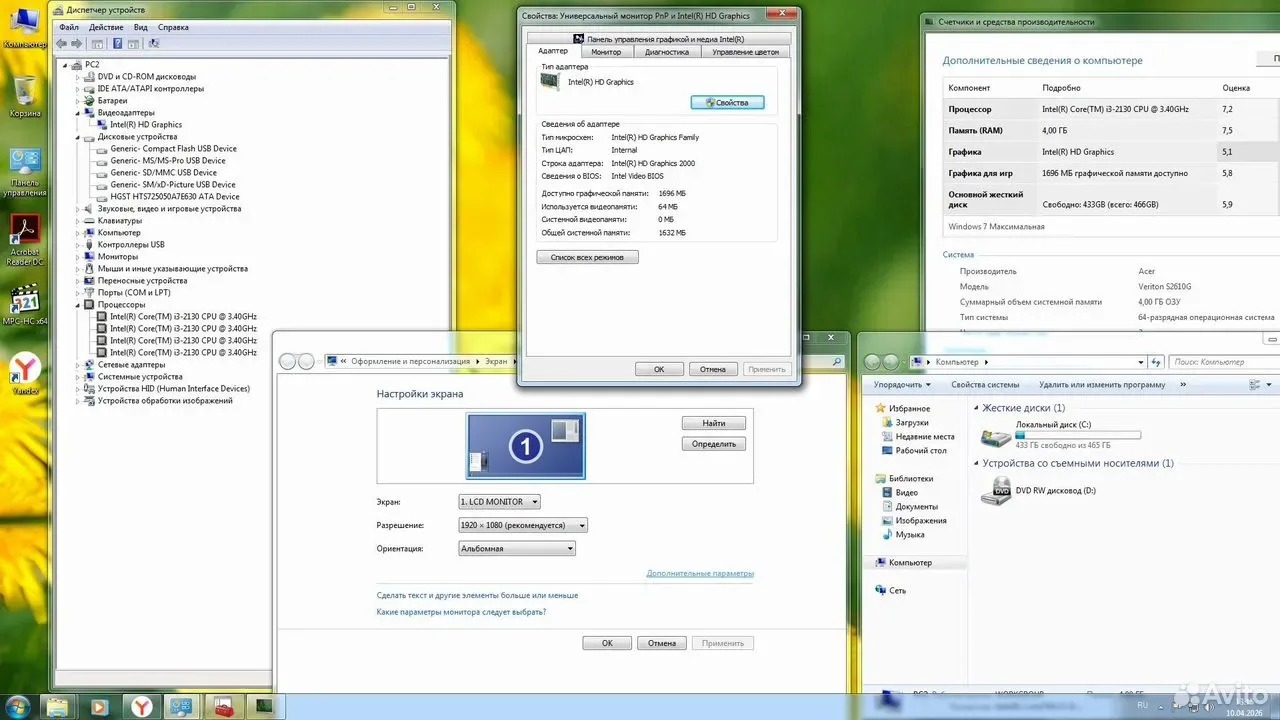Open the Ориентация orientation dropdown
This screenshot has width=1280, height=720.
pos(517,549)
